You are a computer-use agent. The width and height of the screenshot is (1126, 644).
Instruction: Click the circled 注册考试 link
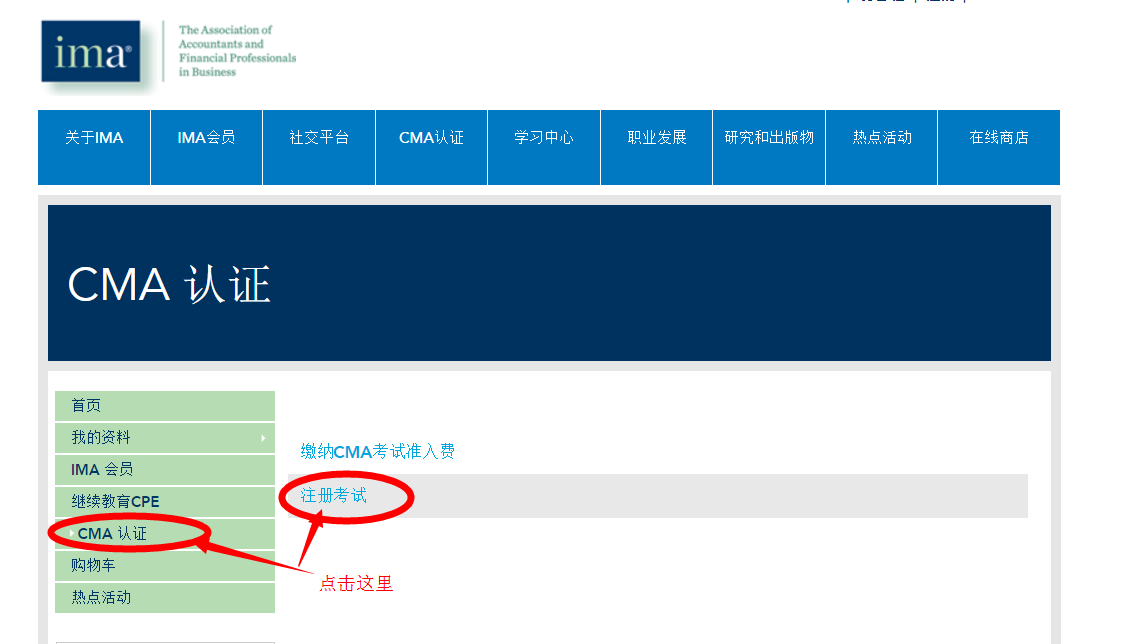click(x=334, y=496)
